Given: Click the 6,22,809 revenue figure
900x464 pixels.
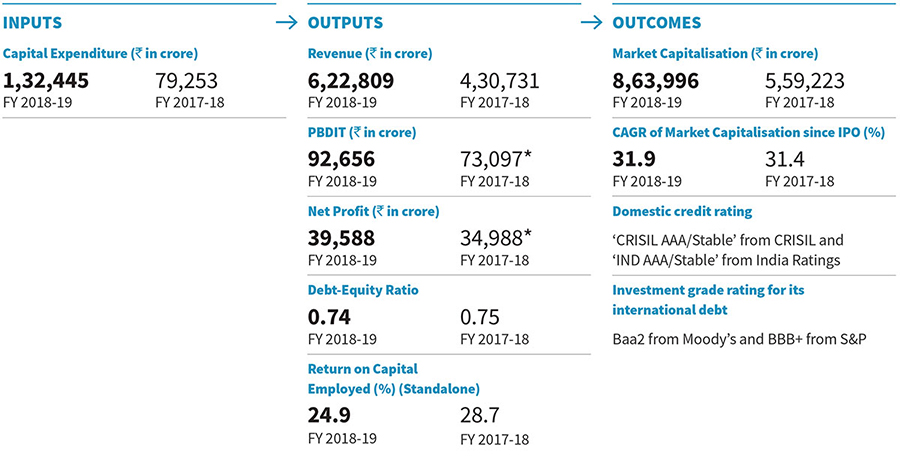Looking at the screenshot, I should [350, 81].
